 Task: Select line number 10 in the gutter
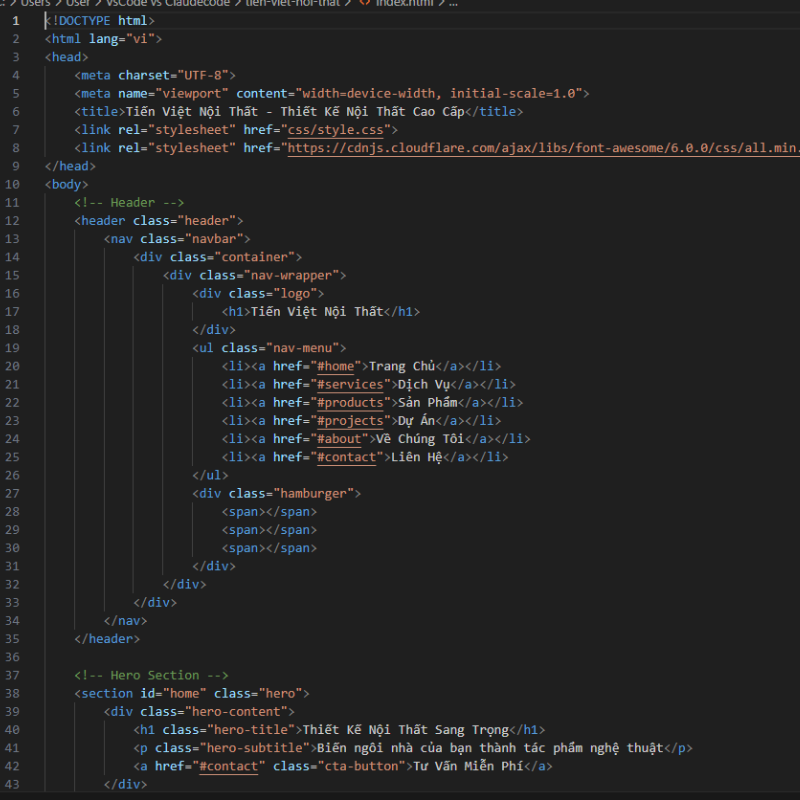click(x=13, y=185)
